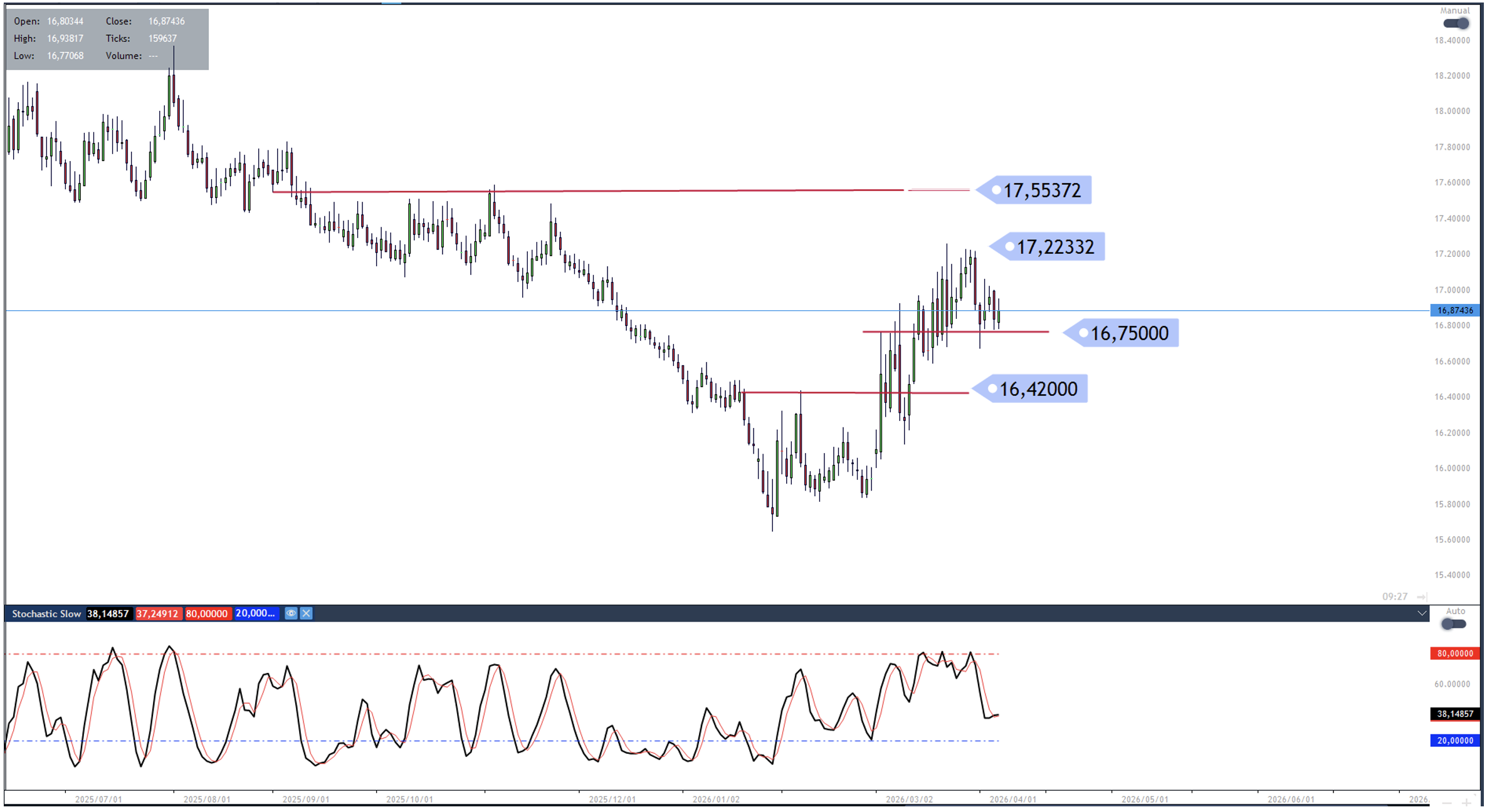
Task: Collapse indicator panel using chevron arrow
Action: pyautogui.click(x=1421, y=613)
